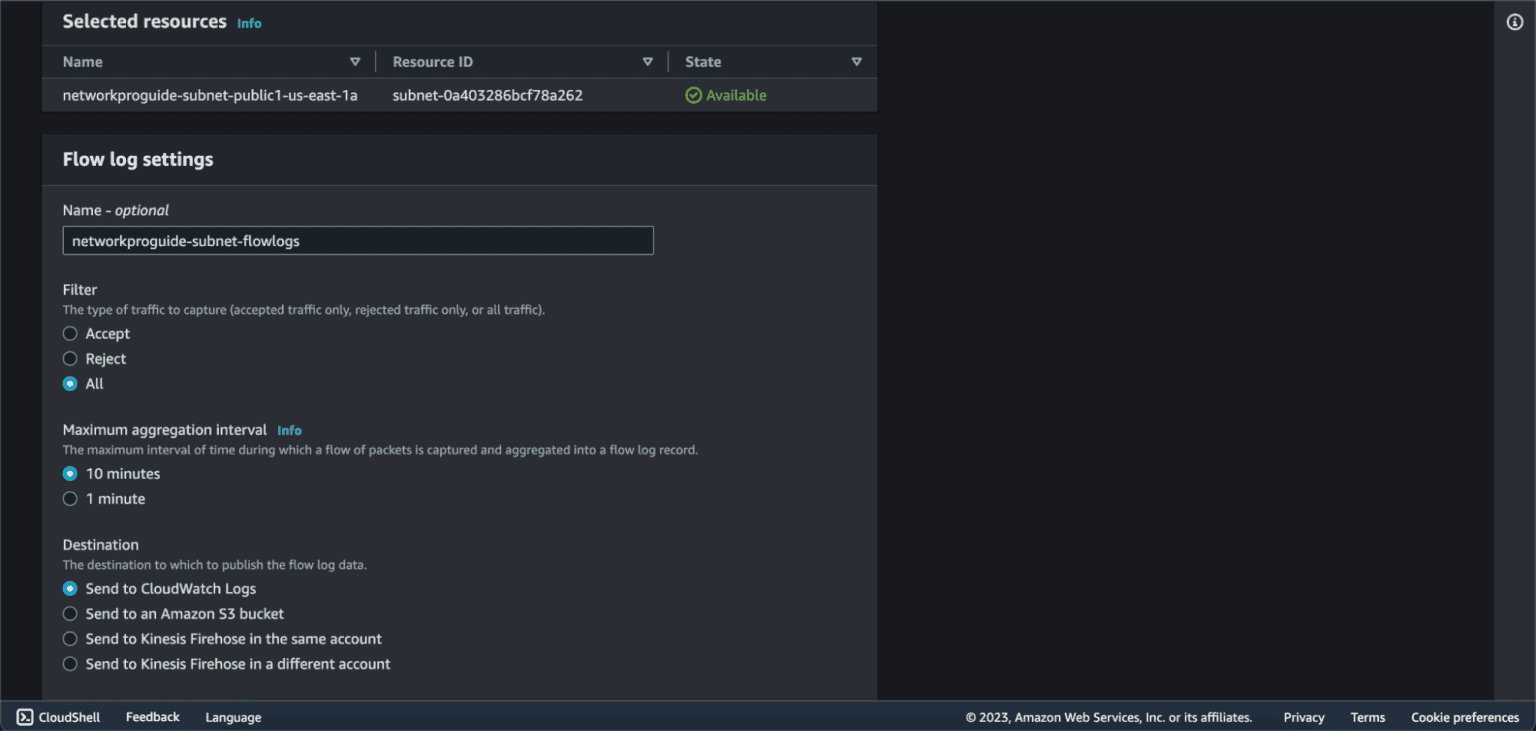Sort by the State column arrow
This screenshot has height=731, width=1536.
pyautogui.click(x=856, y=62)
